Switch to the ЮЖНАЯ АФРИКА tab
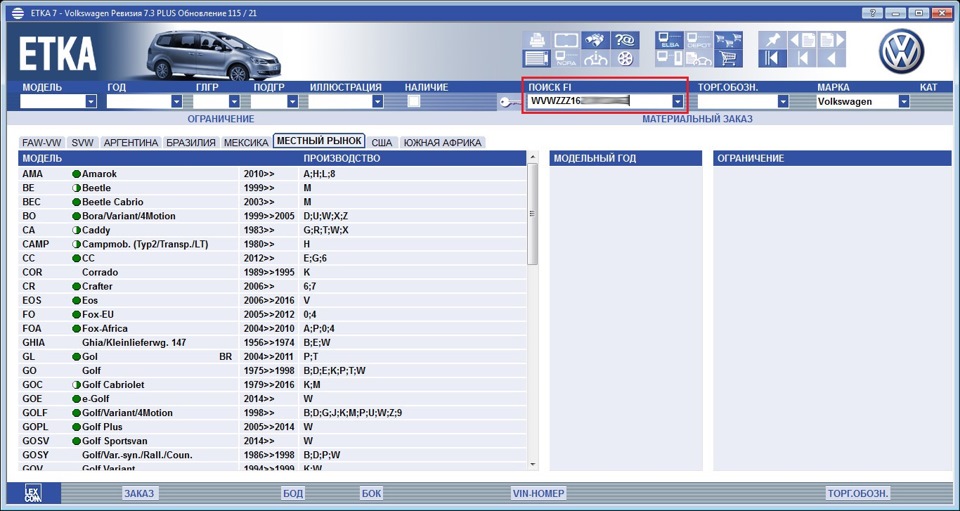Screen dimensions: 960x511 [x=442, y=143]
